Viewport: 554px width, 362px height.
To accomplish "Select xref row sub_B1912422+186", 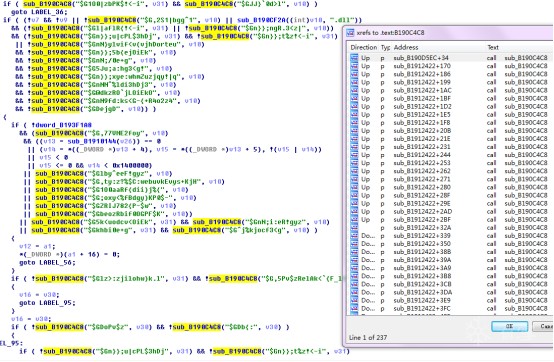I will point(452,74).
